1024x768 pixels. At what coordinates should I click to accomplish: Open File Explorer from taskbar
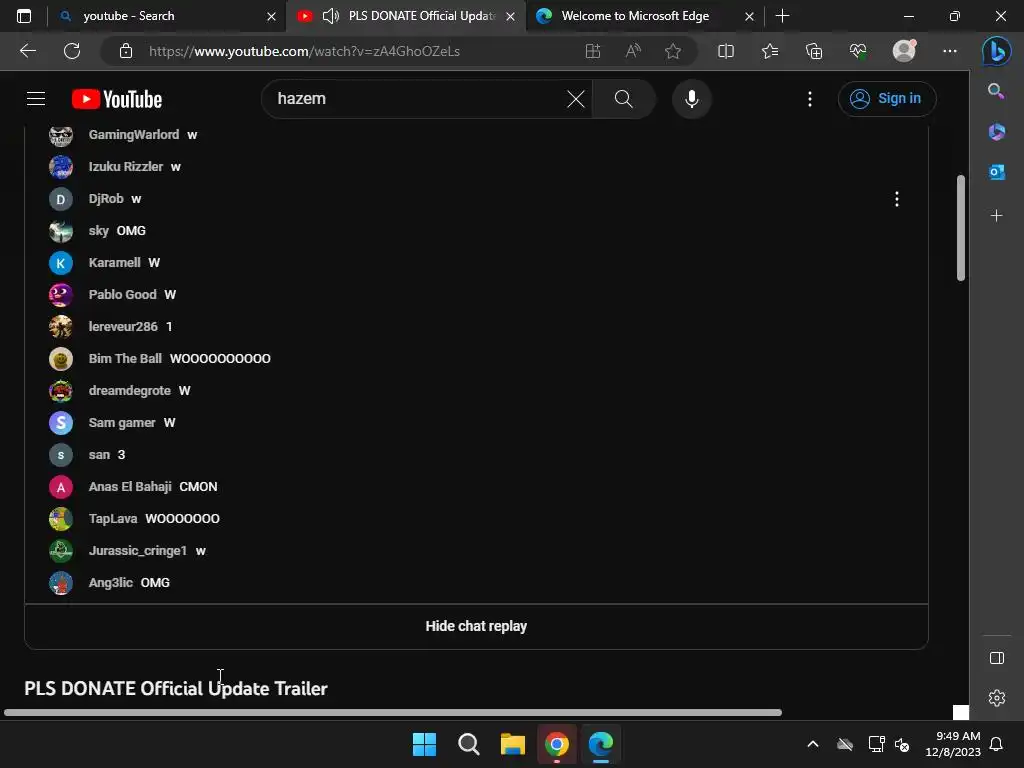[x=513, y=744]
